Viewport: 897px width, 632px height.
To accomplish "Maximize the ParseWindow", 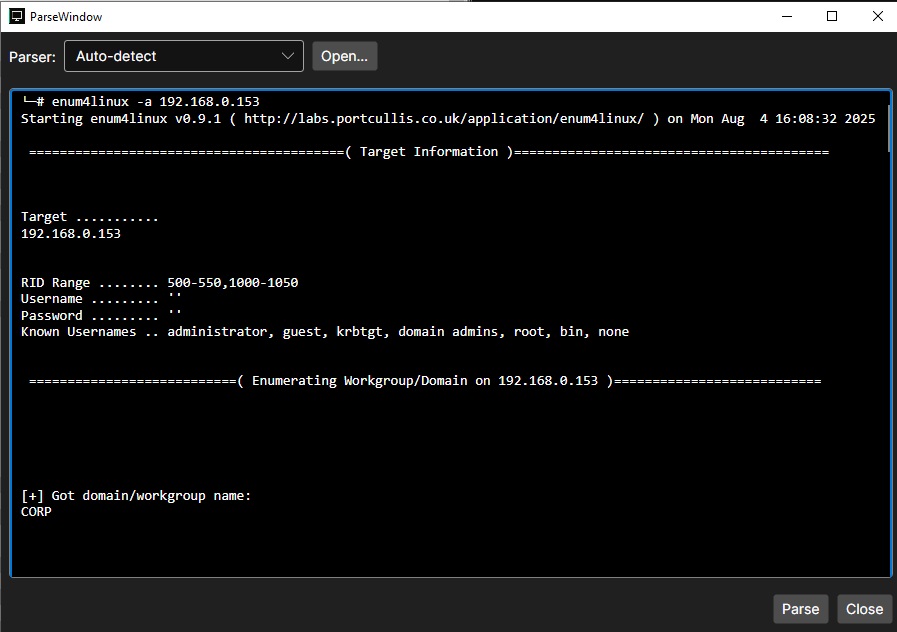I will pyautogui.click(x=832, y=16).
